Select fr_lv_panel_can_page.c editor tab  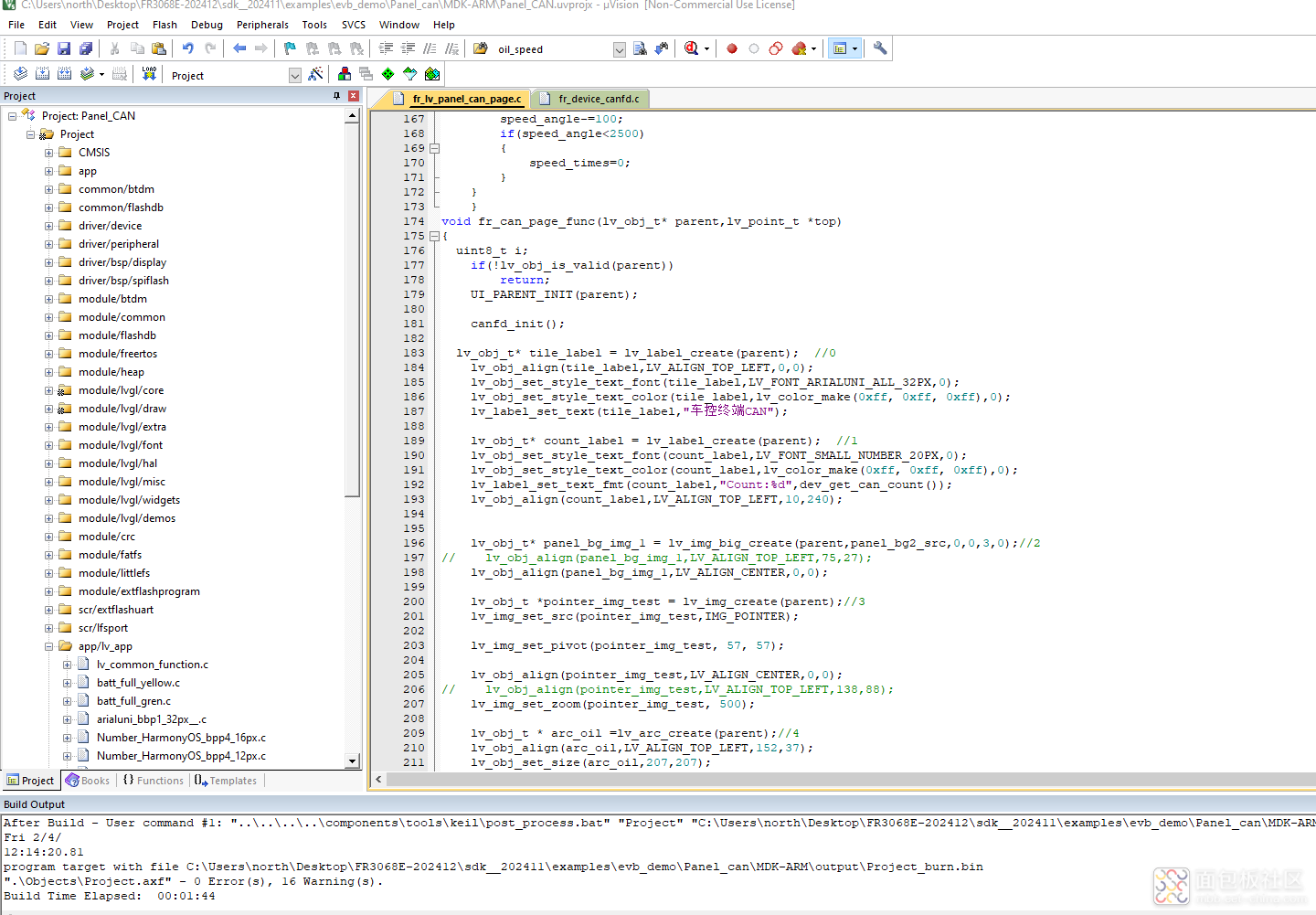(x=460, y=99)
